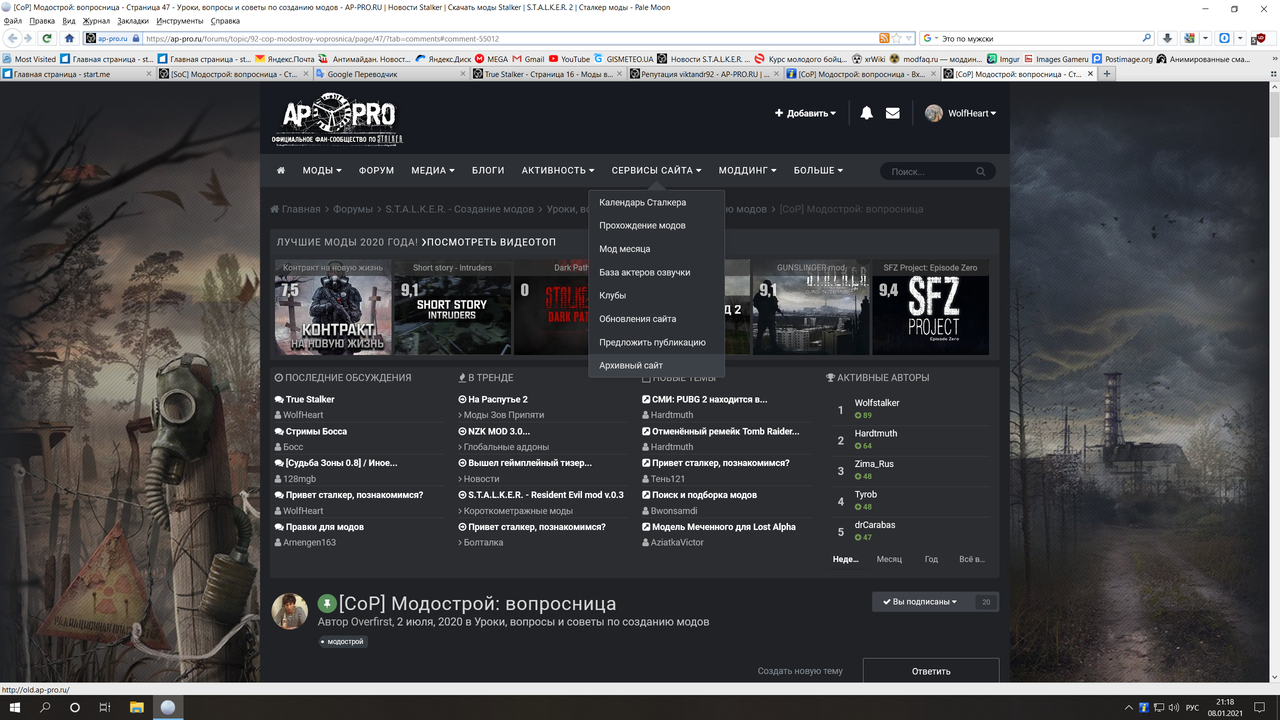Open the SFZ Project mod thumbnail
Image resolution: width=1280 pixels, height=720 pixels.
tap(930, 308)
